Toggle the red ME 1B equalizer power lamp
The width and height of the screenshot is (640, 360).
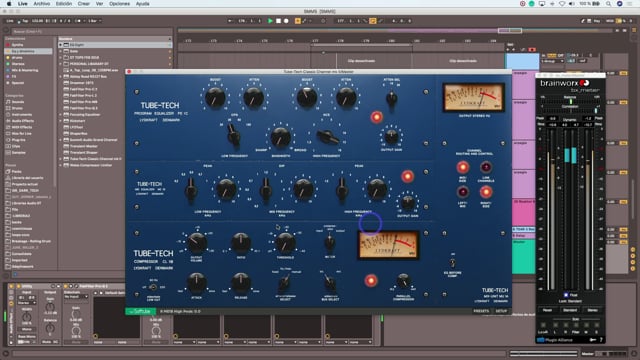pos(407,176)
